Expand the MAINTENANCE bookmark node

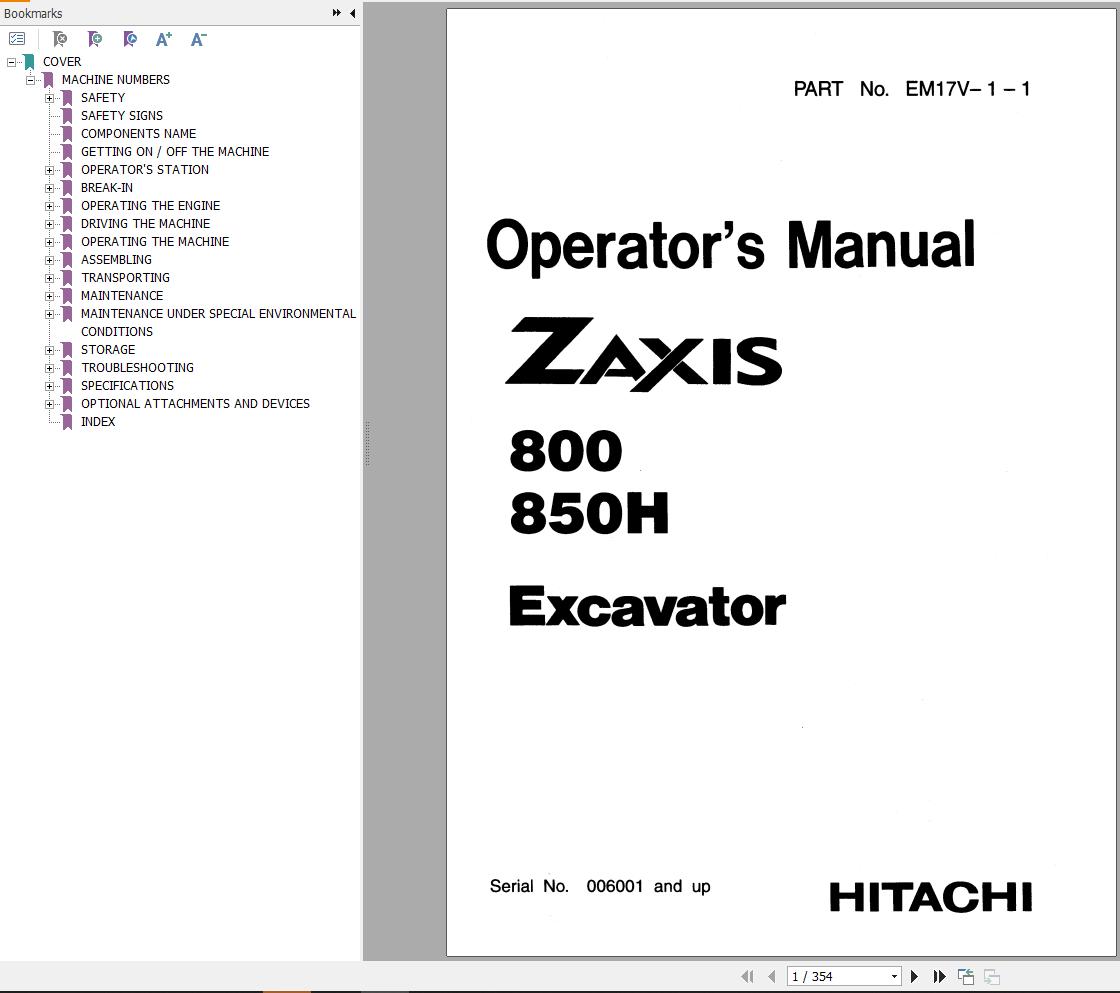[x=49, y=296]
